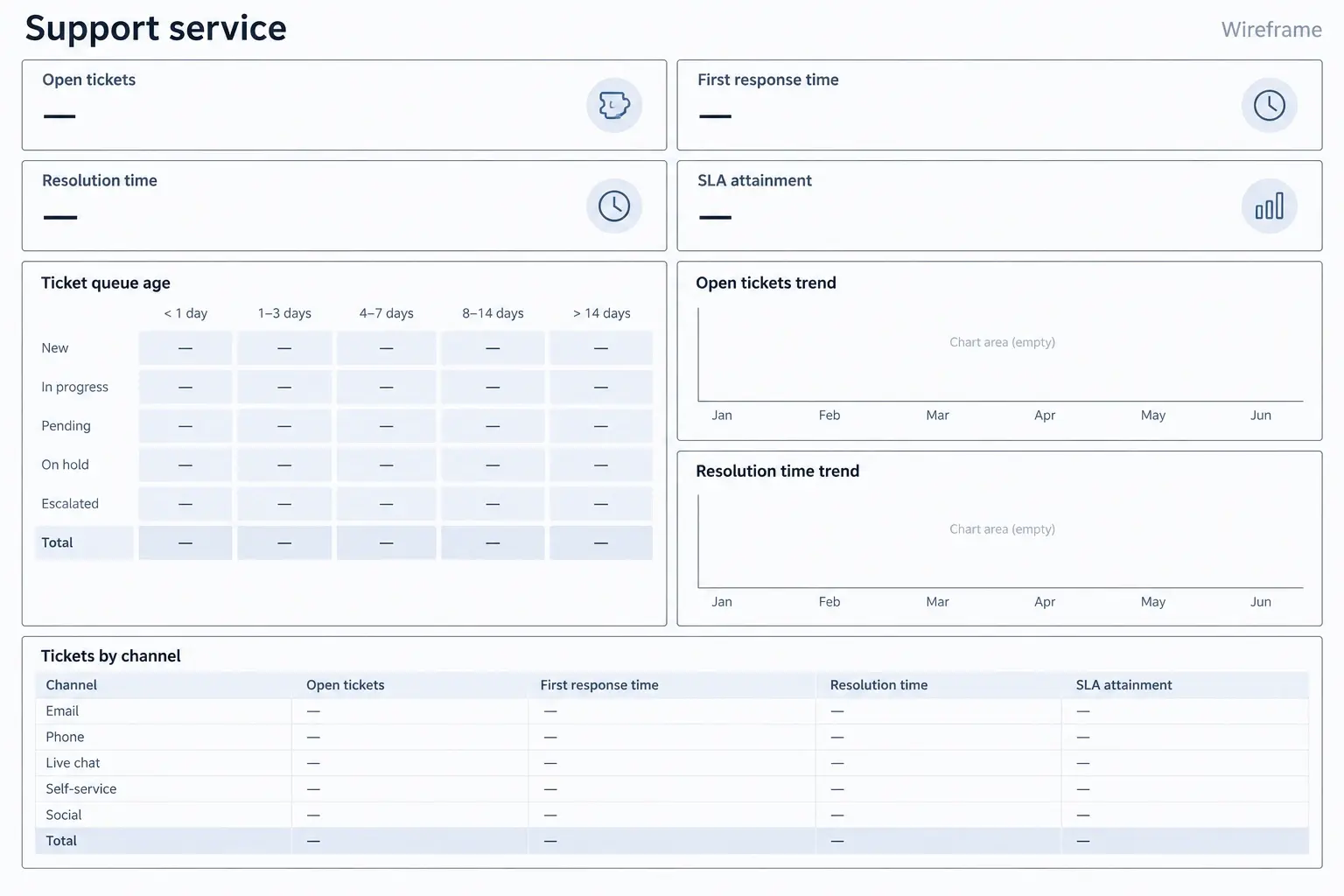Select the New row label in queue age
This screenshot has width=1344, height=896.
coord(54,348)
